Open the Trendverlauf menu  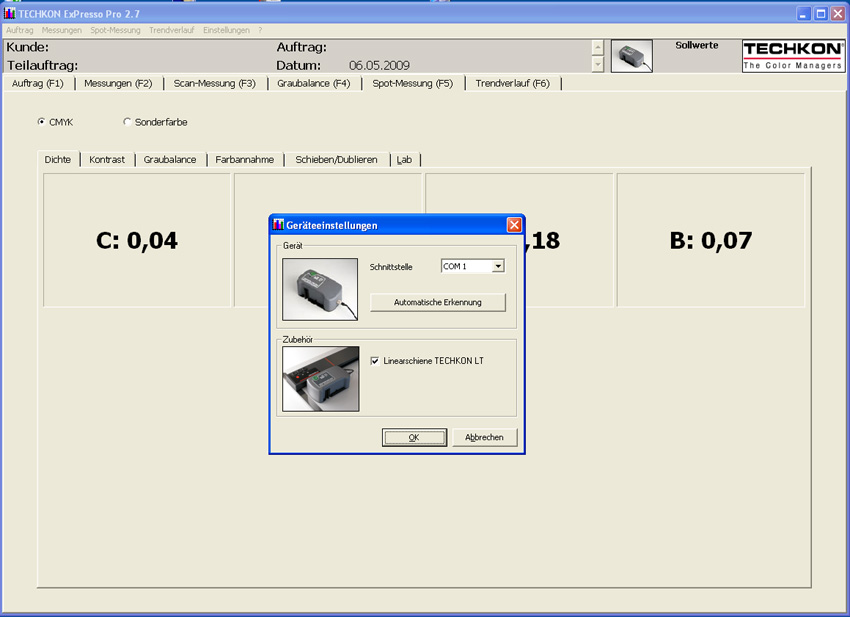click(172, 30)
